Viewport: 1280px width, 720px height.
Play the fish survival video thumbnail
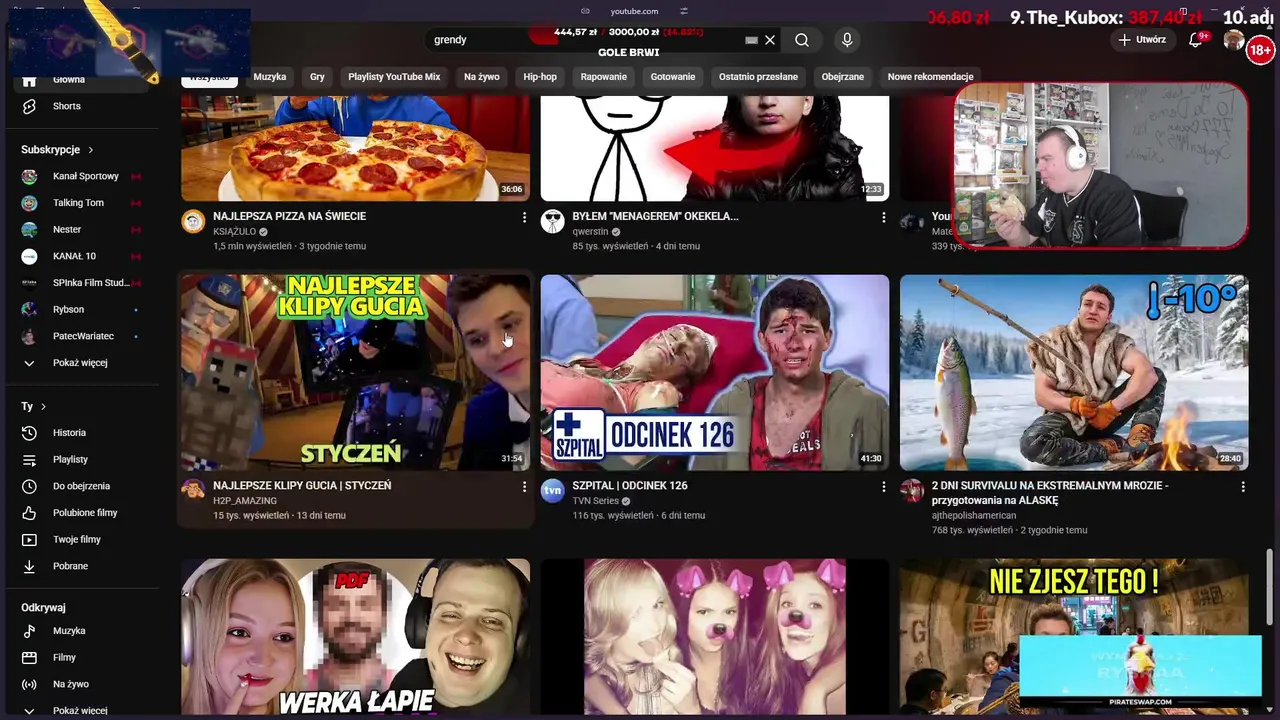1074,373
